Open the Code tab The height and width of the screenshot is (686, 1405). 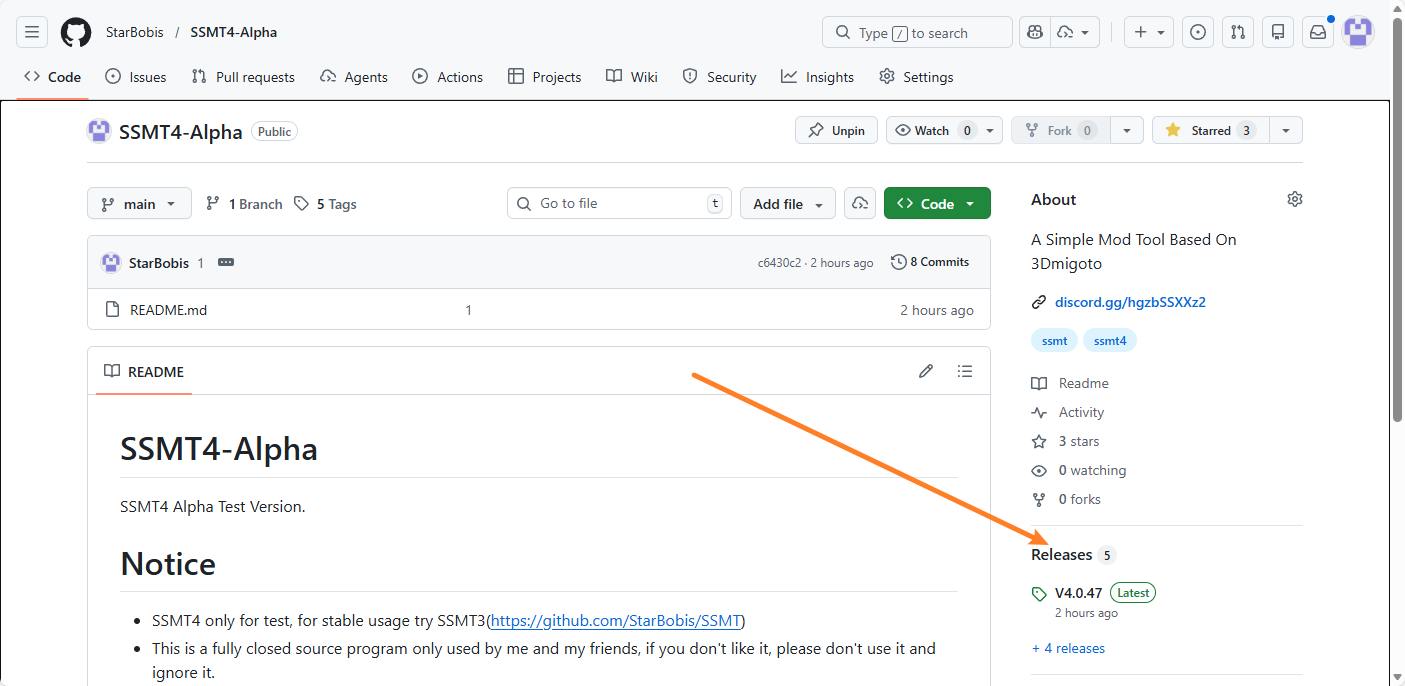[52, 77]
